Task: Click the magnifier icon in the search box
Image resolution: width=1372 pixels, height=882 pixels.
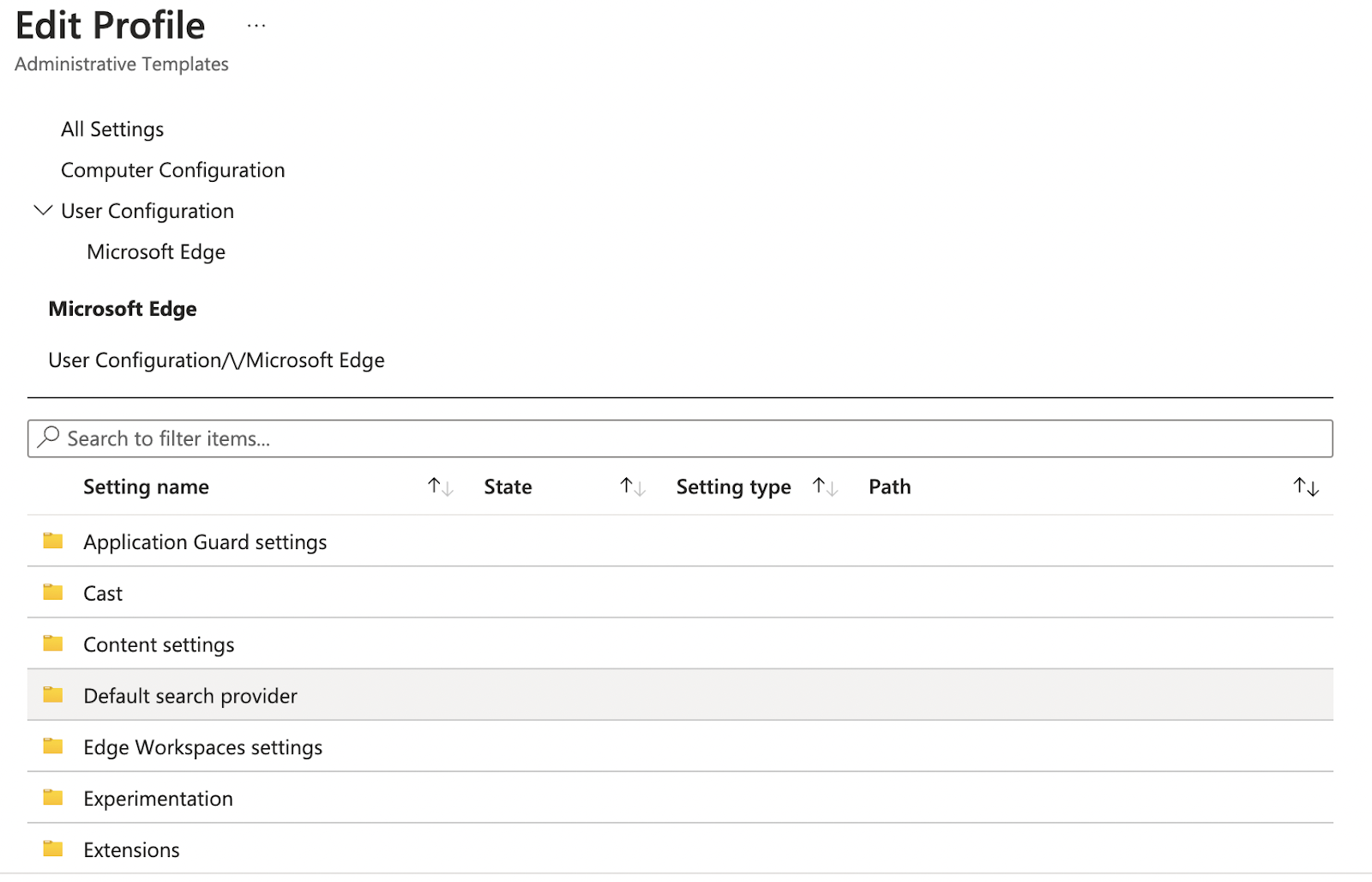Action: coord(49,438)
